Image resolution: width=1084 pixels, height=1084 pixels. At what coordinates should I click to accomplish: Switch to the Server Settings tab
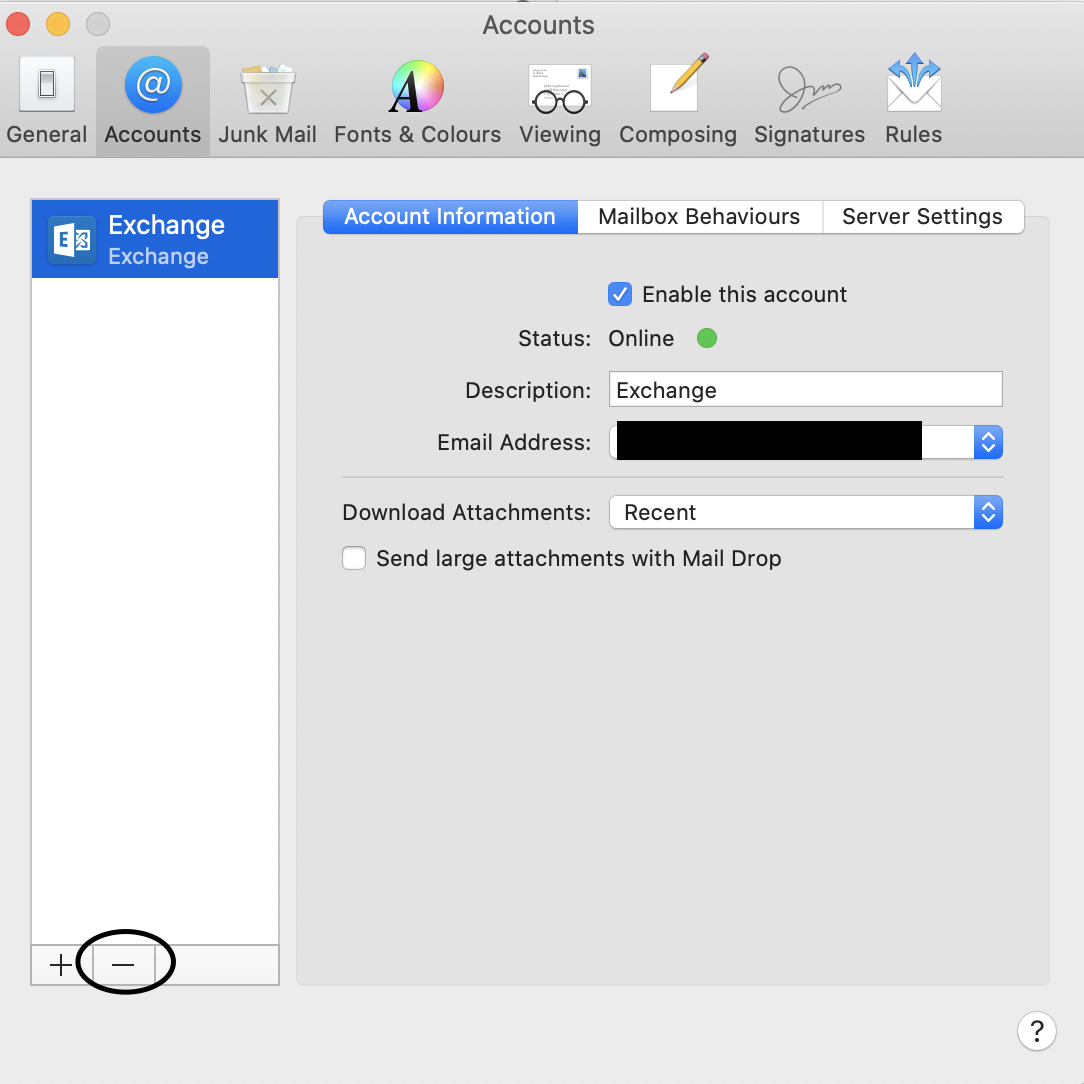pos(922,217)
